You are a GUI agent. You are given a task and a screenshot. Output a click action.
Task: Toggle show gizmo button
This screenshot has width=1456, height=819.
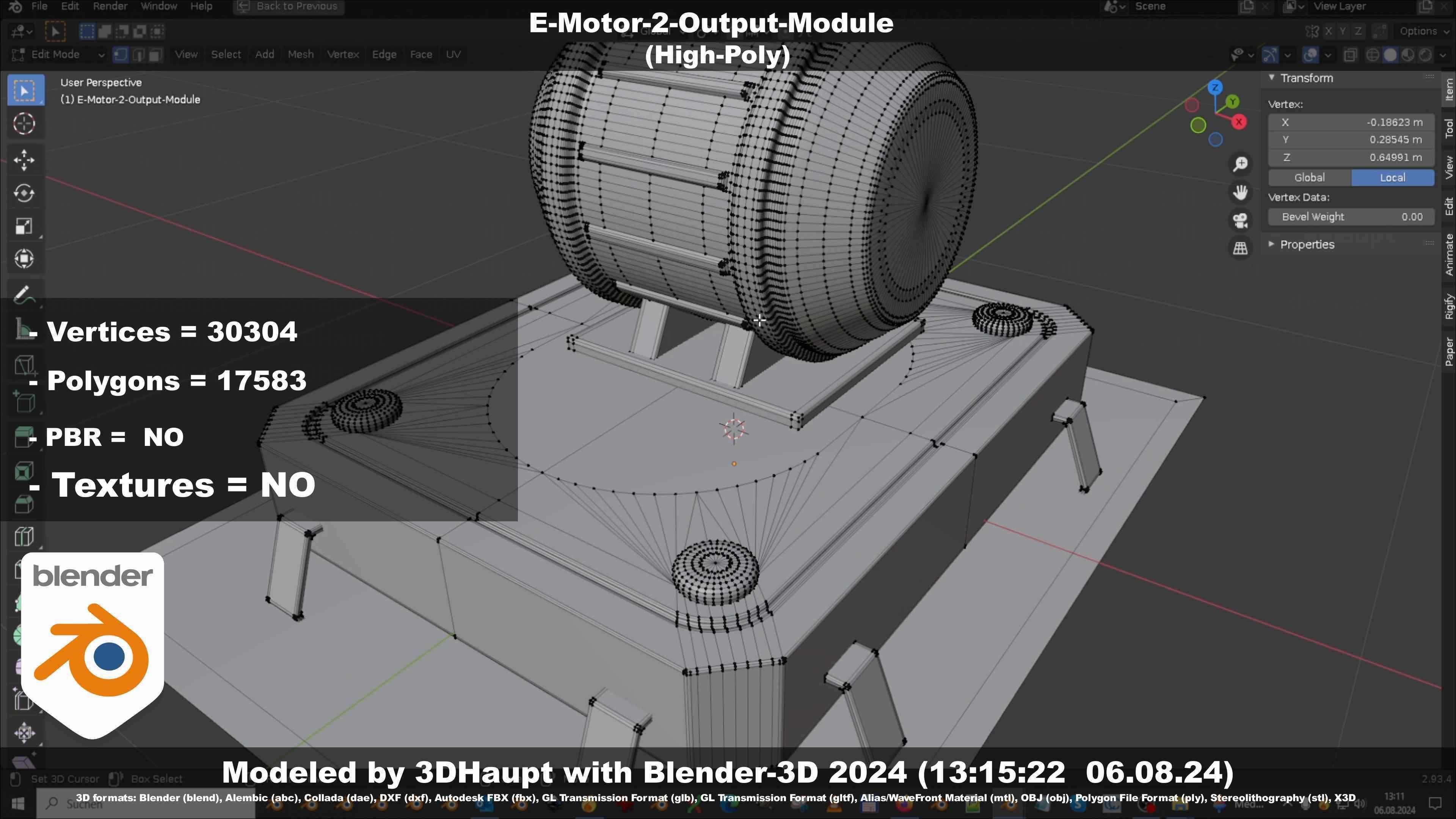pyautogui.click(x=1270, y=55)
